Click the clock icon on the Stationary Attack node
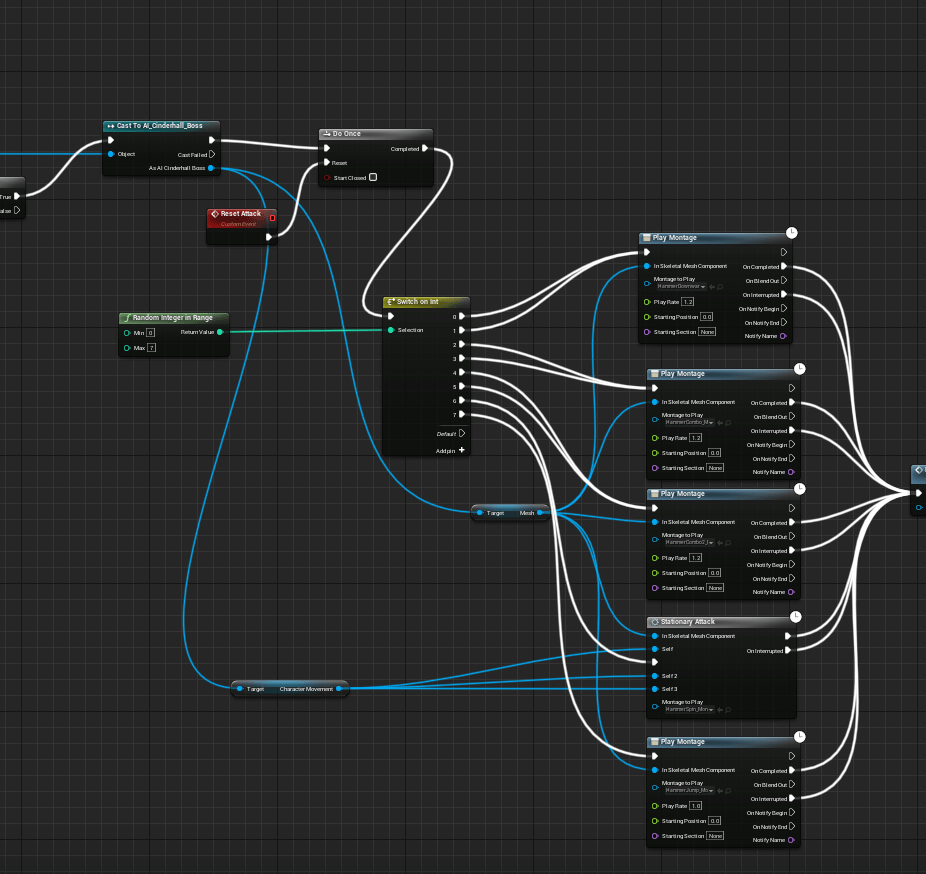 [795, 616]
